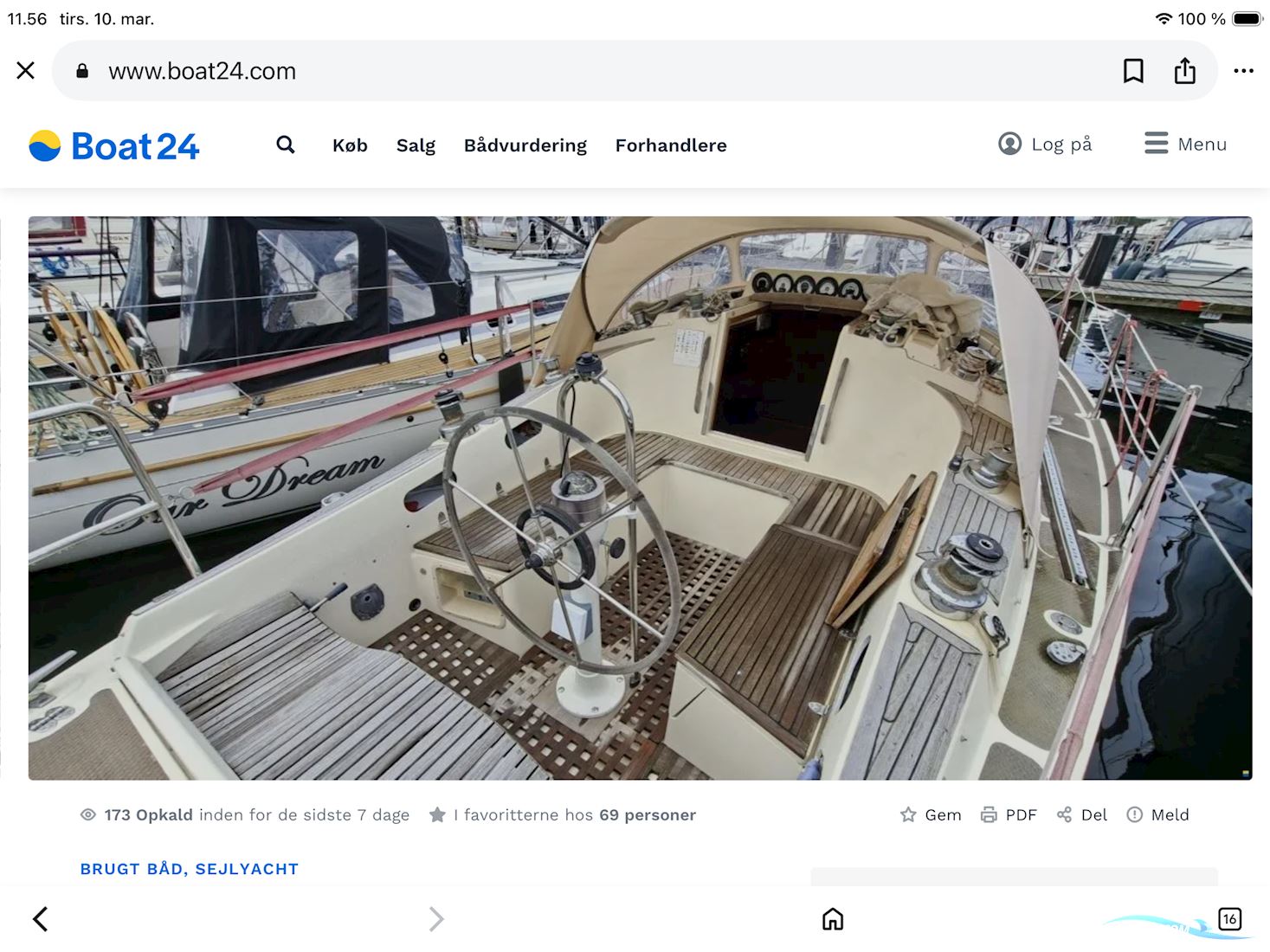Click Log på to sign in
1270x952 pixels.
(1045, 144)
